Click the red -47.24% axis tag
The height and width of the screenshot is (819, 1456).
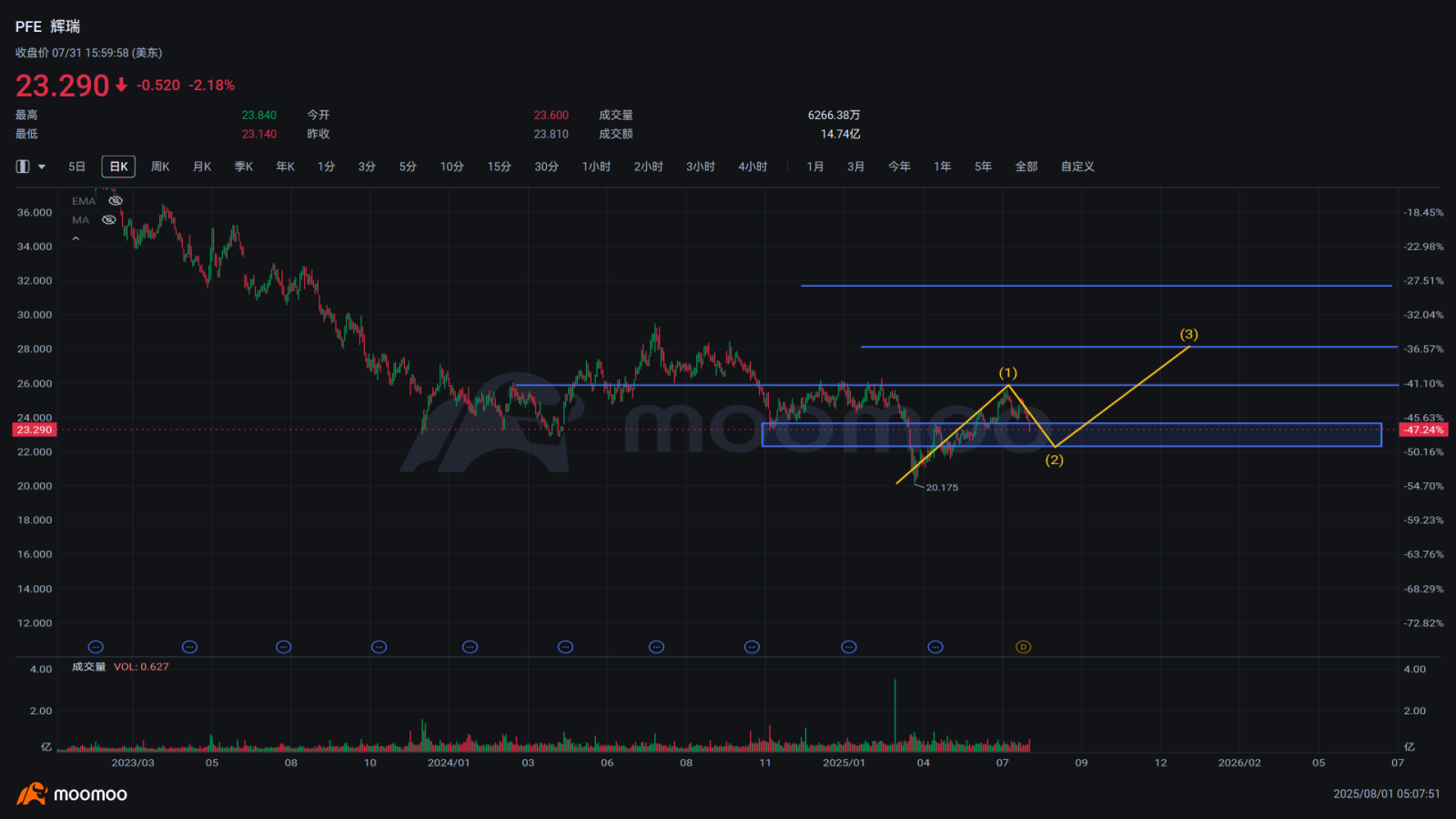click(1424, 430)
